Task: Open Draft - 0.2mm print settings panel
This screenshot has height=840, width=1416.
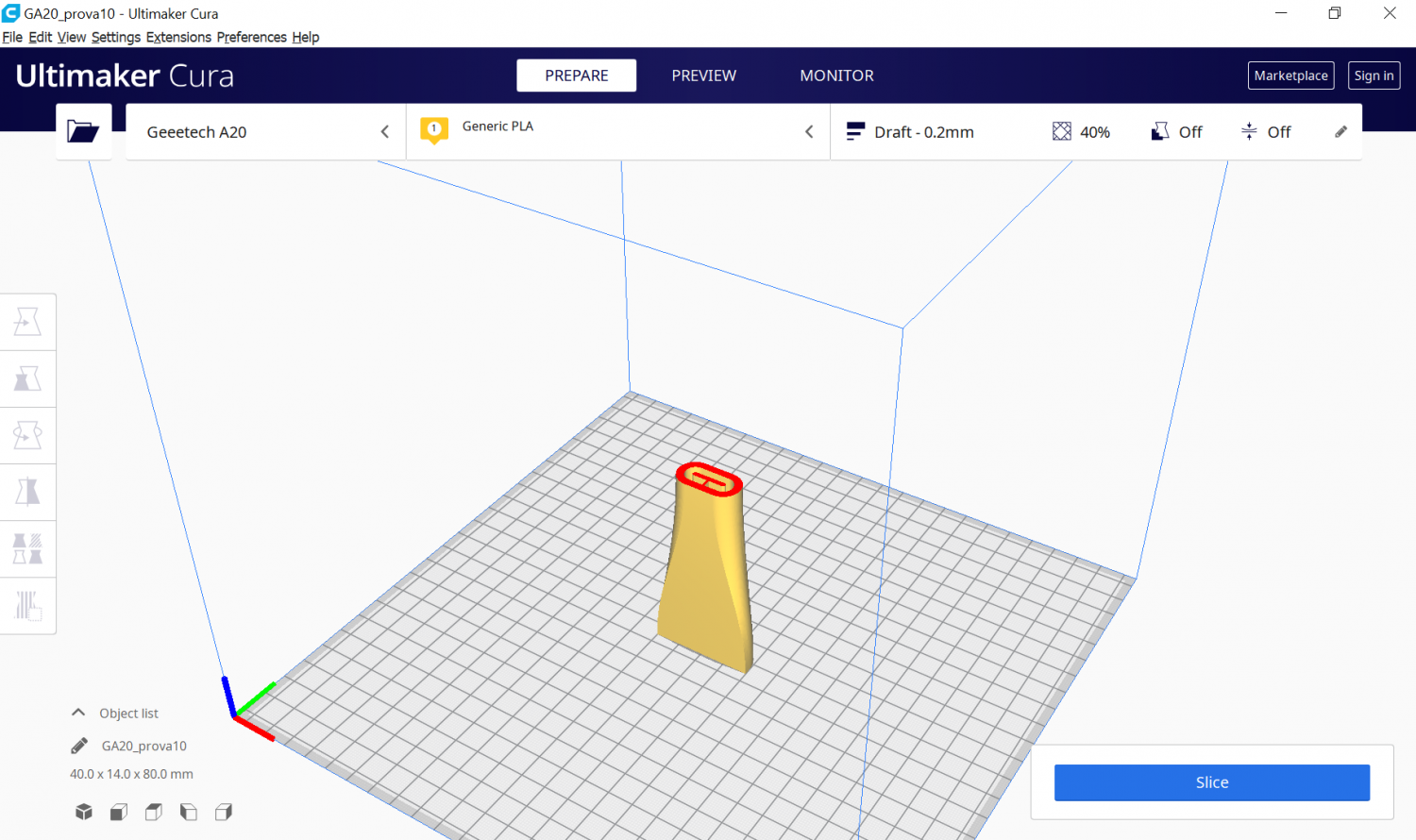Action: pyautogui.click(x=1096, y=132)
